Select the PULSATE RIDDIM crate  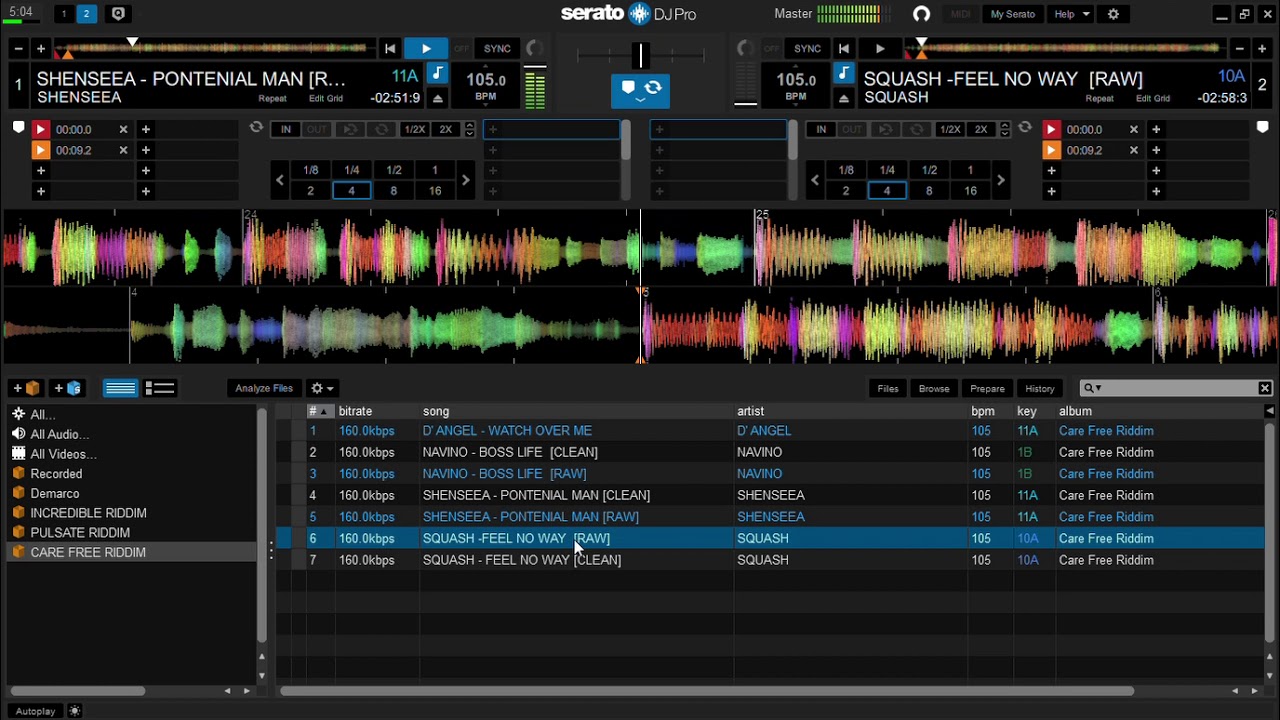click(x=80, y=533)
